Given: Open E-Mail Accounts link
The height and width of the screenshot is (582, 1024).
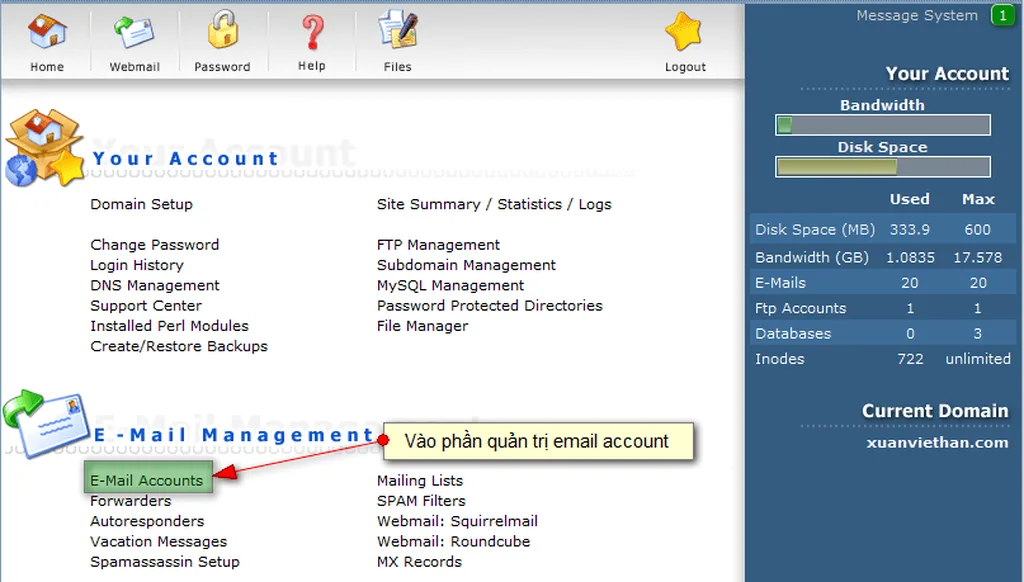Looking at the screenshot, I should pos(147,481).
